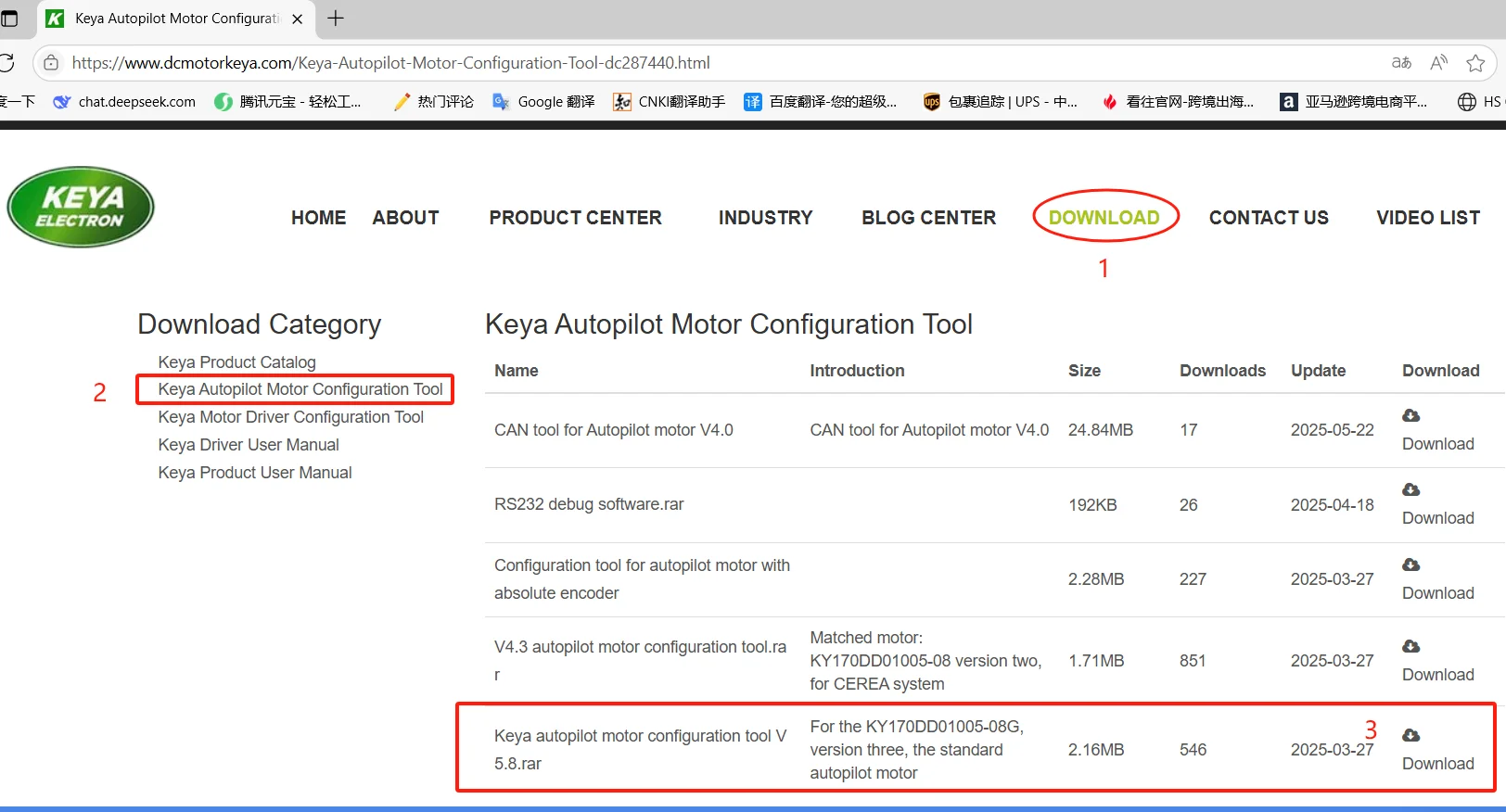
Task: Close the Keya Autopilot Motor Configuration tab
Action: click(298, 19)
